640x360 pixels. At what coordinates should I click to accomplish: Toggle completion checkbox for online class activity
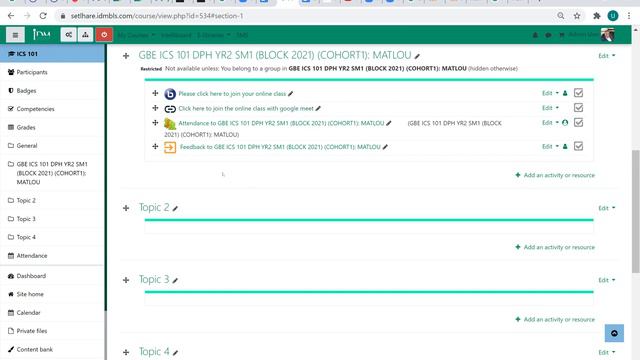pyautogui.click(x=578, y=93)
